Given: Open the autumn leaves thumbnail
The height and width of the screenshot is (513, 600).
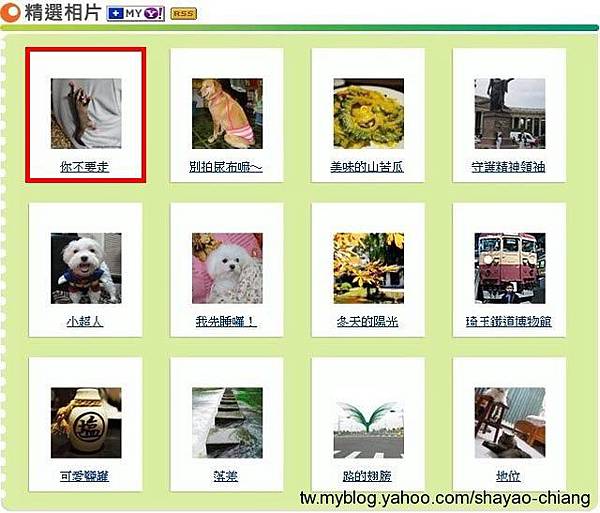Looking at the screenshot, I should pyautogui.click(x=368, y=268).
